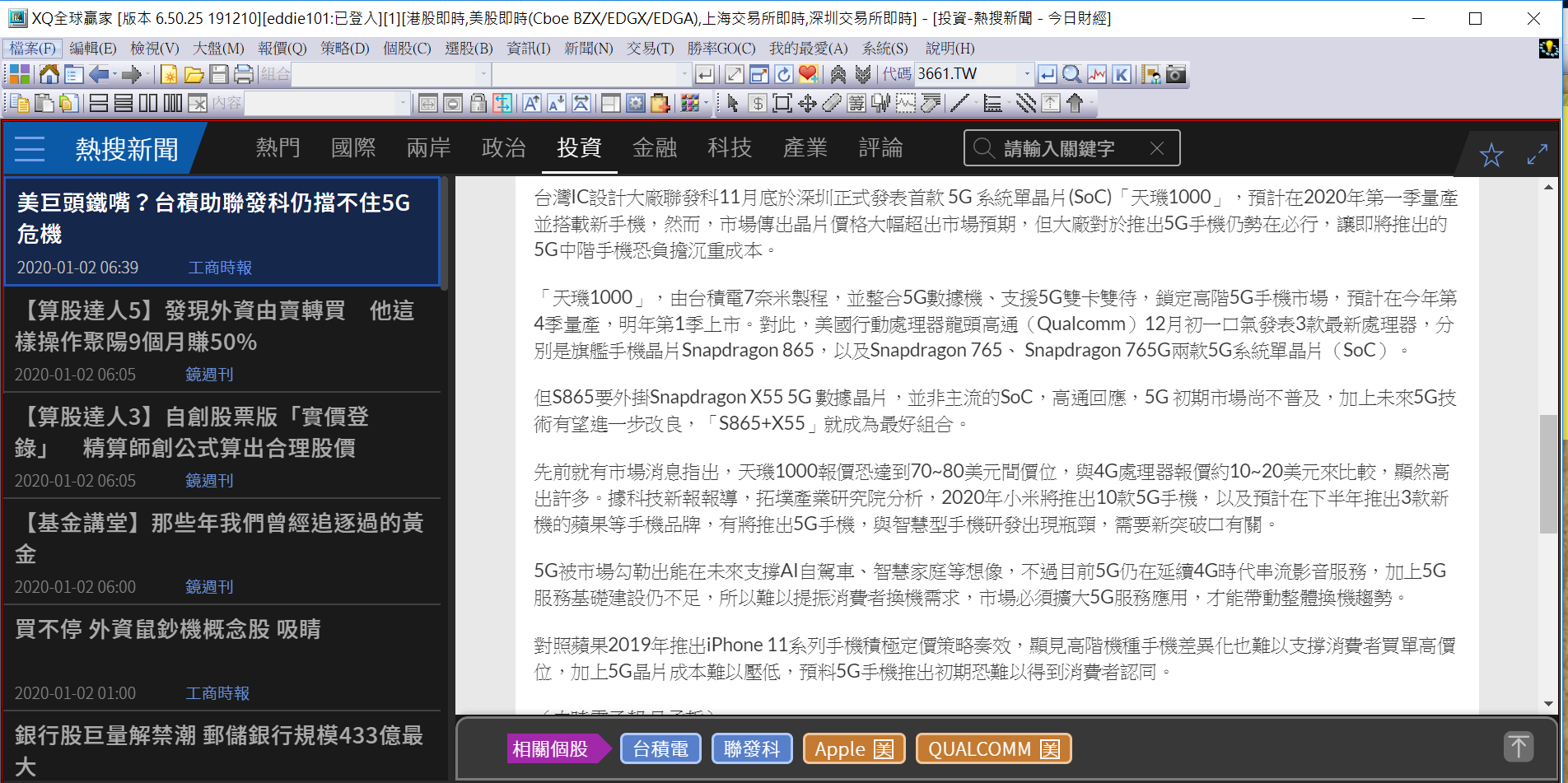Image resolution: width=1568 pixels, height=783 pixels.
Task: Click the Home icon in the toolbar
Action: 49,75
